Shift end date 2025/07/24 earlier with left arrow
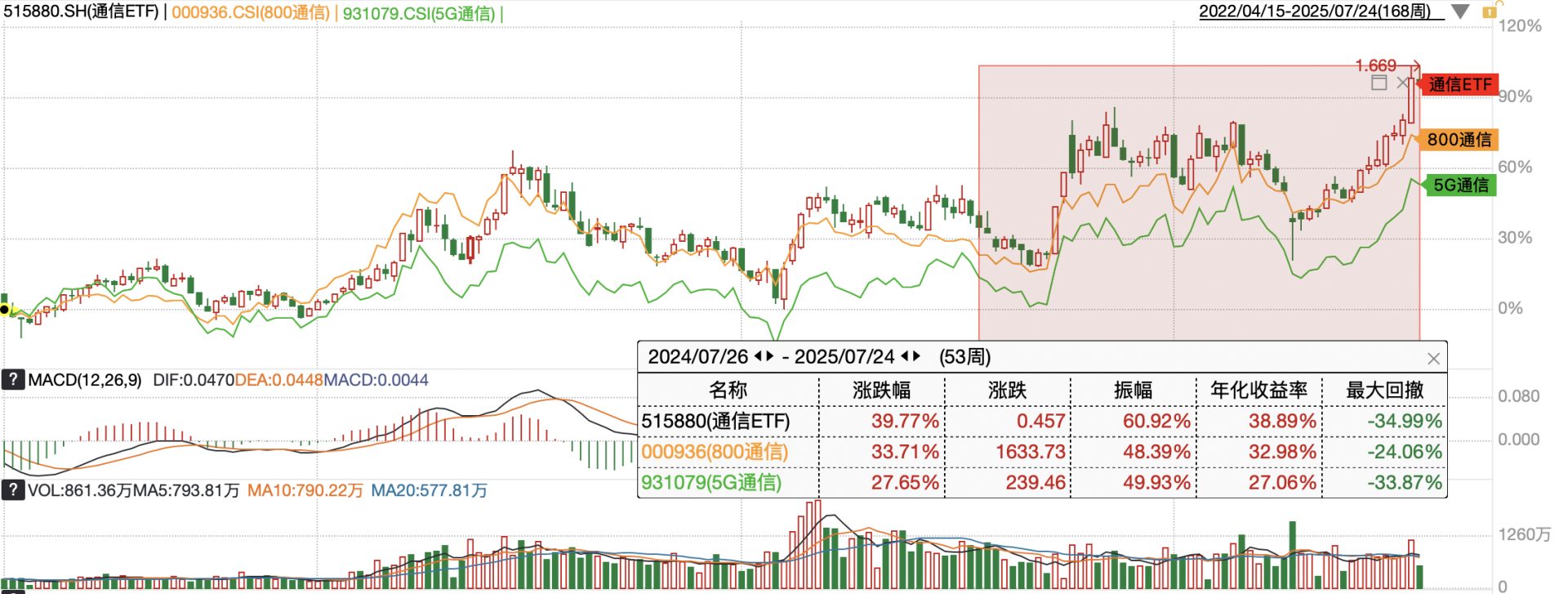 coord(905,357)
